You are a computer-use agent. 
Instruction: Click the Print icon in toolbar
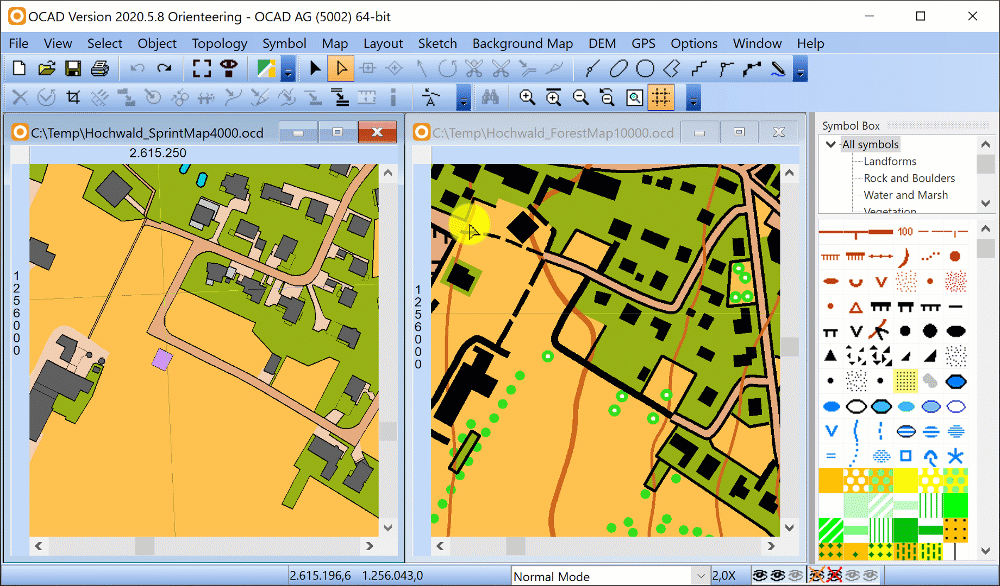coord(100,68)
